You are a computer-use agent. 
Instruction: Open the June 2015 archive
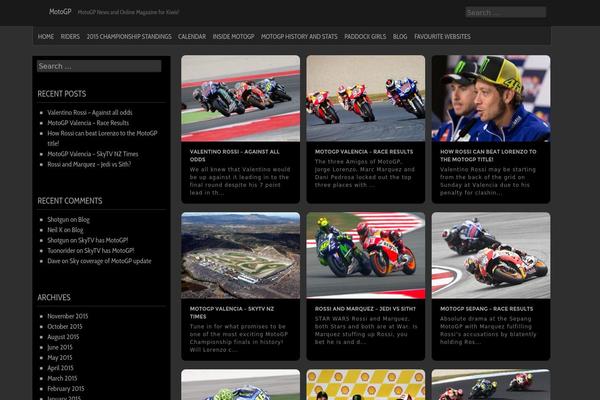click(60, 347)
